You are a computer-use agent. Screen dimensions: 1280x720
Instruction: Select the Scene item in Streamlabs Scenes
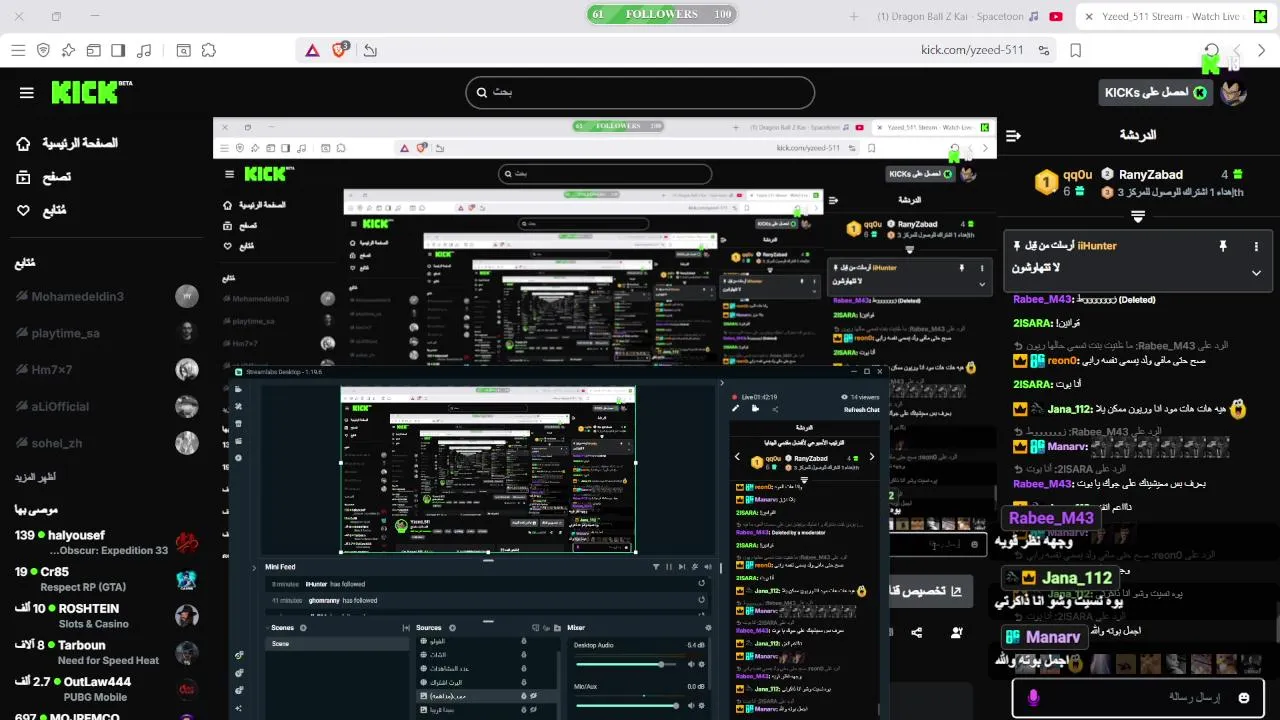337,643
